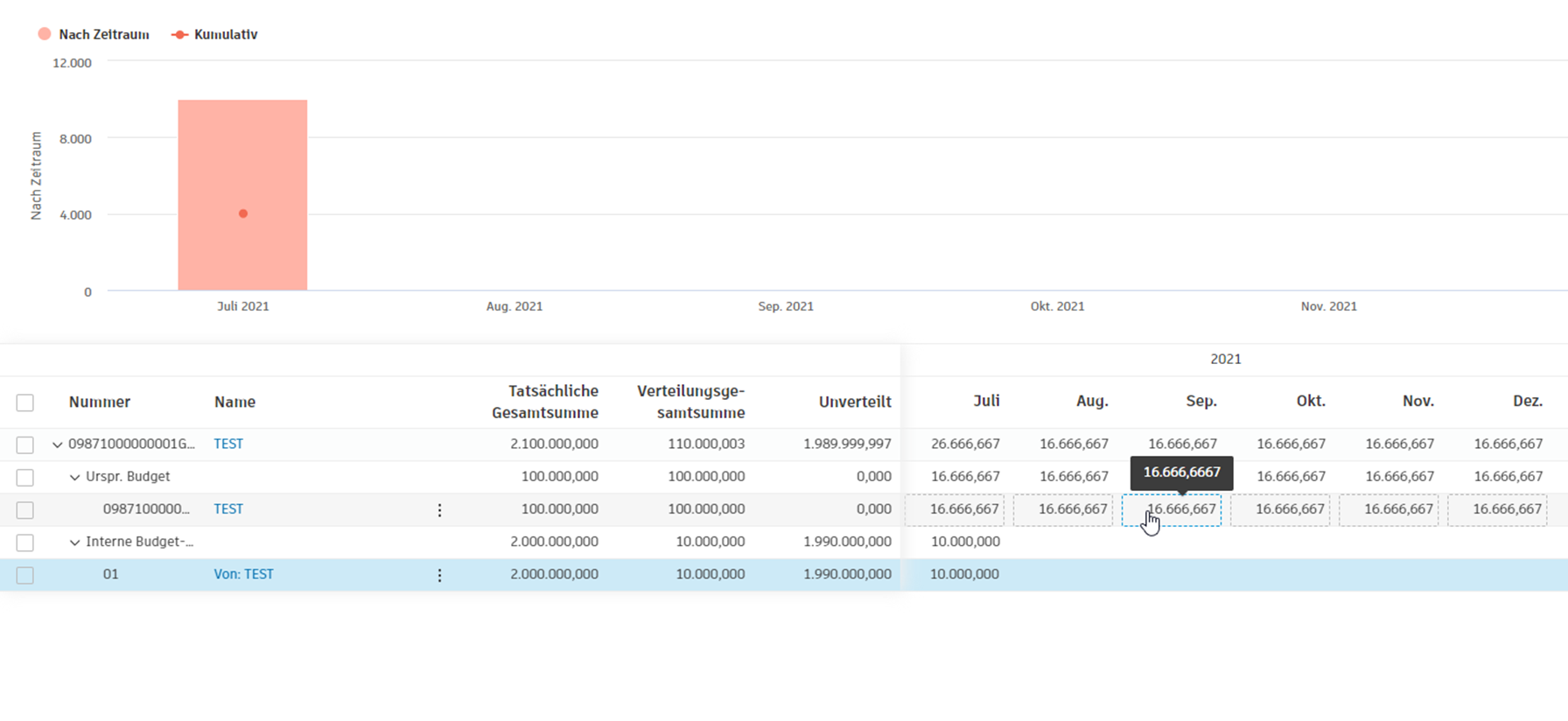
Task: Click the Dez. column header
Action: pyautogui.click(x=1528, y=401)
